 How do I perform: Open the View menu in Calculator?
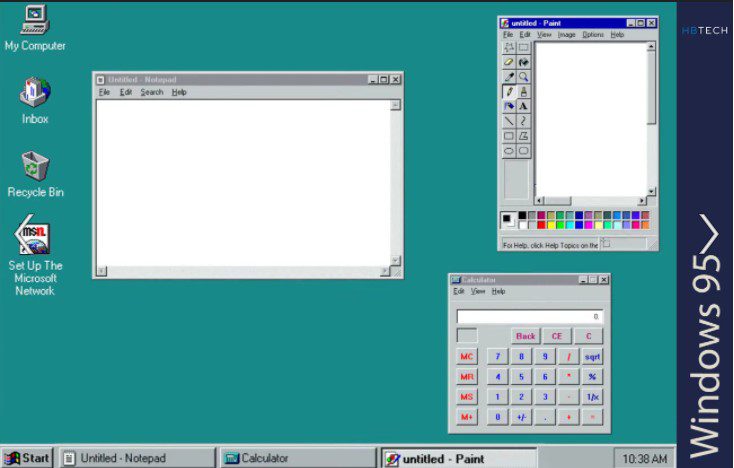click(478, 292)
